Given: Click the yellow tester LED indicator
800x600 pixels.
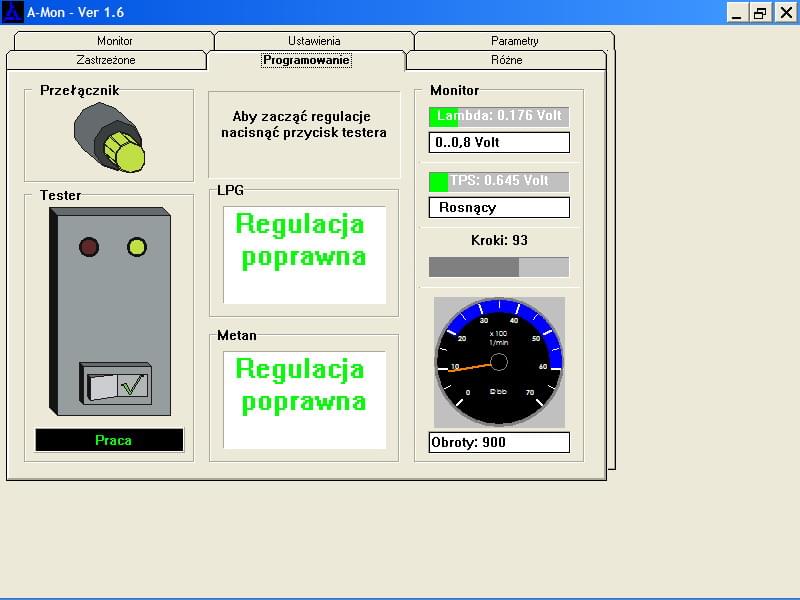Looking at the screenshot, I should coord(137,246).
